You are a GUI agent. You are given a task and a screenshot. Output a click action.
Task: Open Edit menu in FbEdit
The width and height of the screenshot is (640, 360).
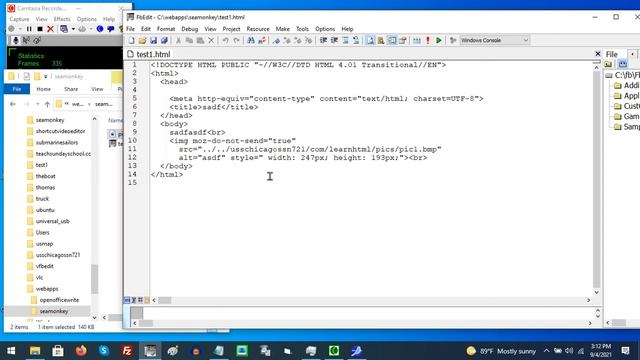click(x=146, y=29)
